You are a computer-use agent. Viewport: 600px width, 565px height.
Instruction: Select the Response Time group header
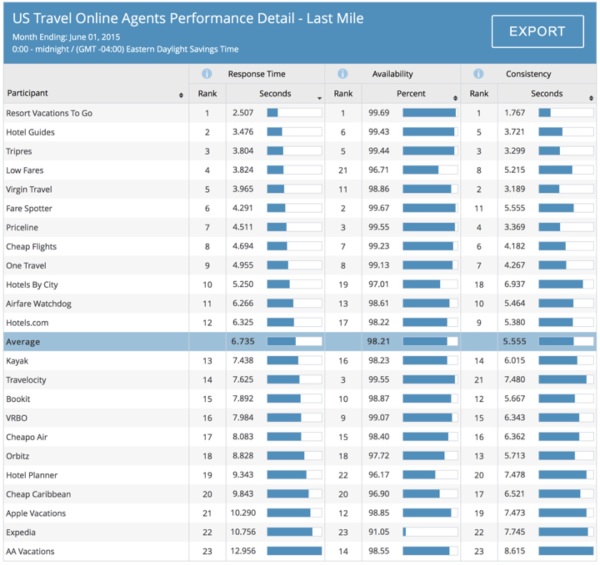click(x=256, y=74)
